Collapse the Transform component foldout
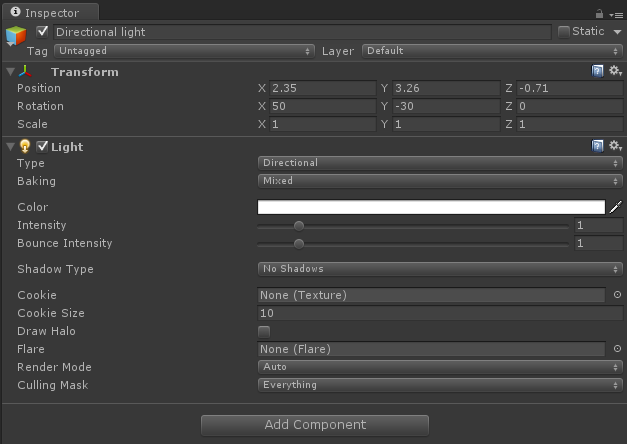 11,72
